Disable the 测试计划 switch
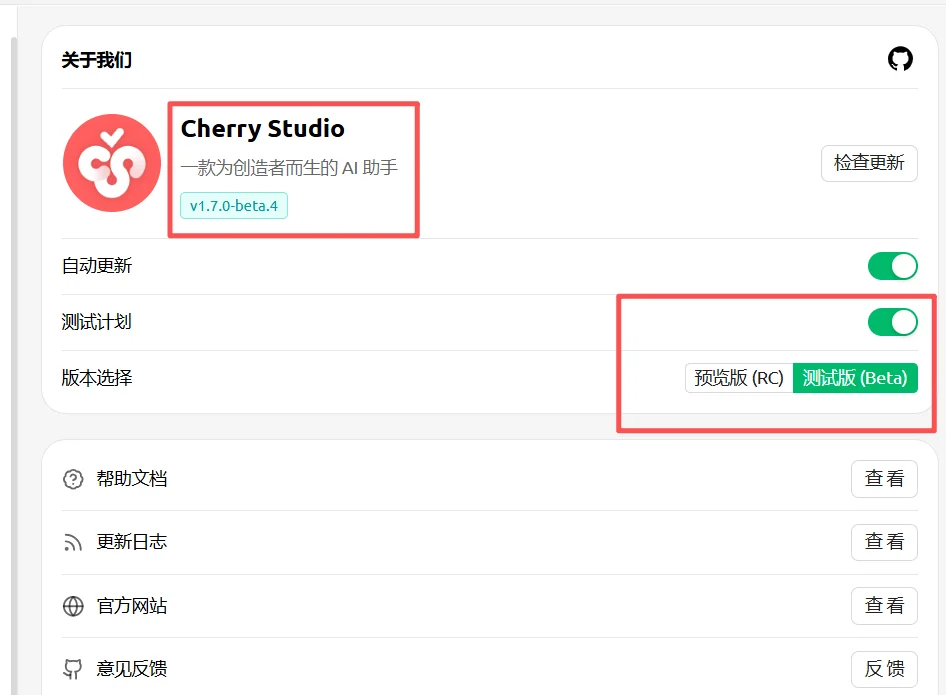The image size is (946, 695). [x=892, y=322]
